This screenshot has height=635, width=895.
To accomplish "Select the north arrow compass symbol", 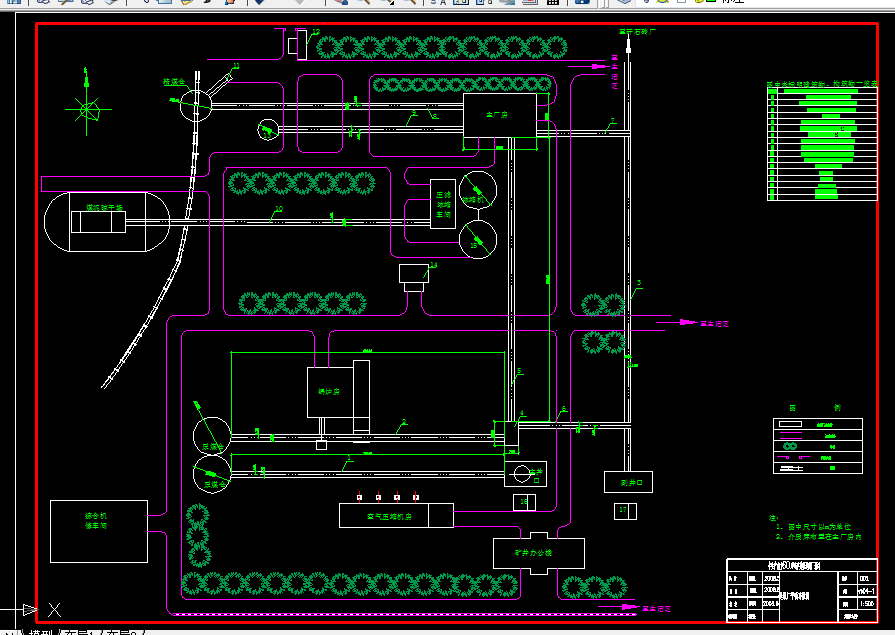I will coord(87,103).
